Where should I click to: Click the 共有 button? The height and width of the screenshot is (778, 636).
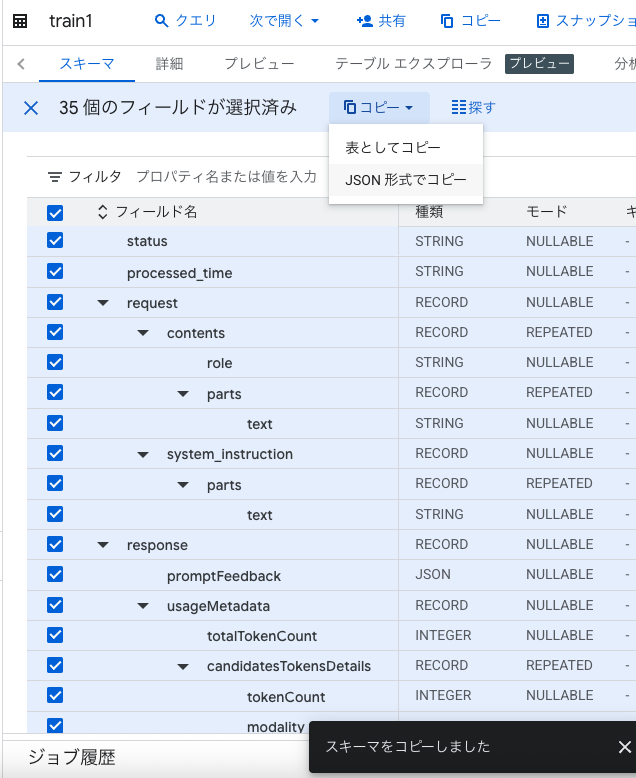click(x=381, y=21)
